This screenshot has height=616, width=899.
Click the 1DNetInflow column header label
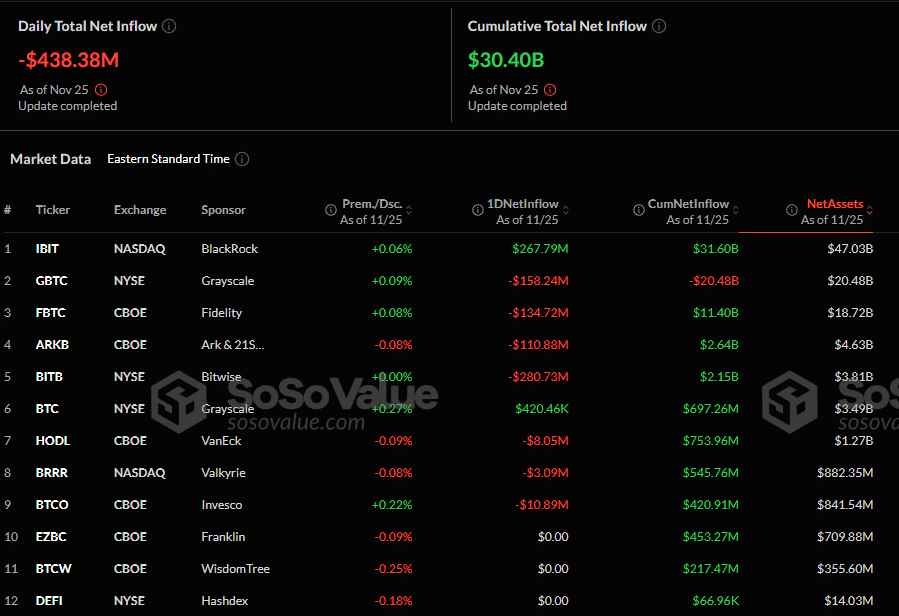pos(522,204)
